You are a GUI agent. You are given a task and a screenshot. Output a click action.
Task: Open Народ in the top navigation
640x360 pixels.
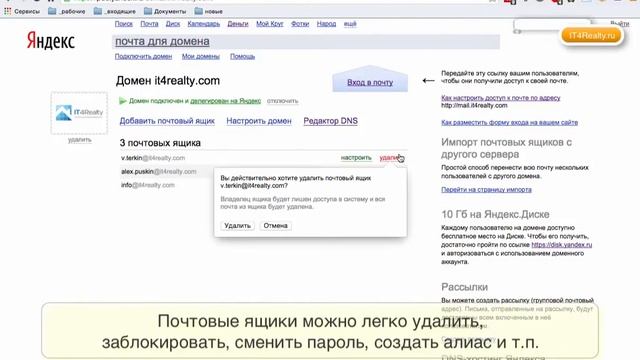(x=326, y=24)
